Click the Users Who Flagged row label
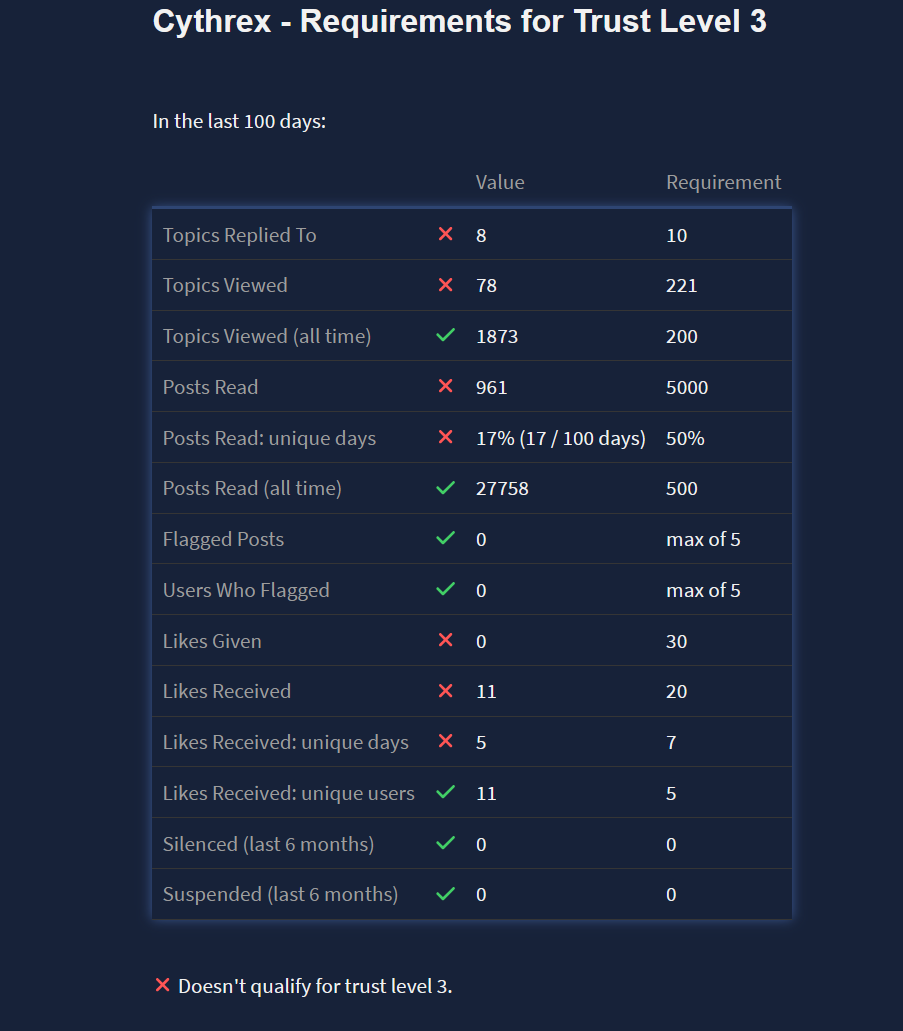This screenshot has height=1031, width=903. pos(246,590)
